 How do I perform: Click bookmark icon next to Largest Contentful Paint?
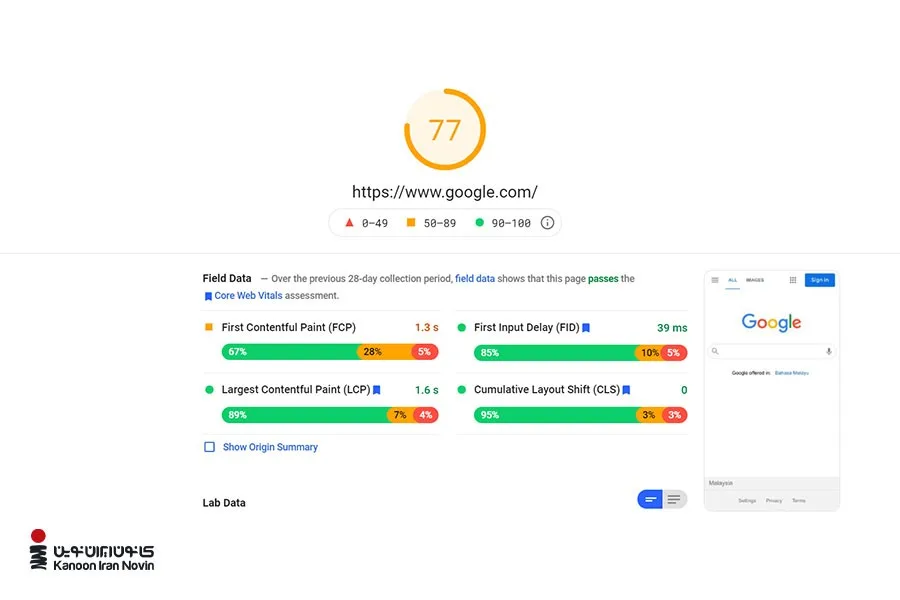click(x=377, y=390)
